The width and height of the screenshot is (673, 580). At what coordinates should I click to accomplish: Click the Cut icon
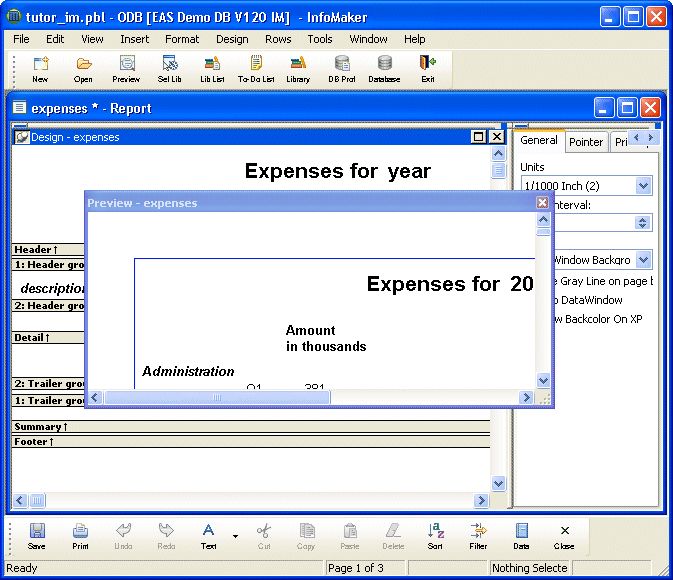[264, 536]
